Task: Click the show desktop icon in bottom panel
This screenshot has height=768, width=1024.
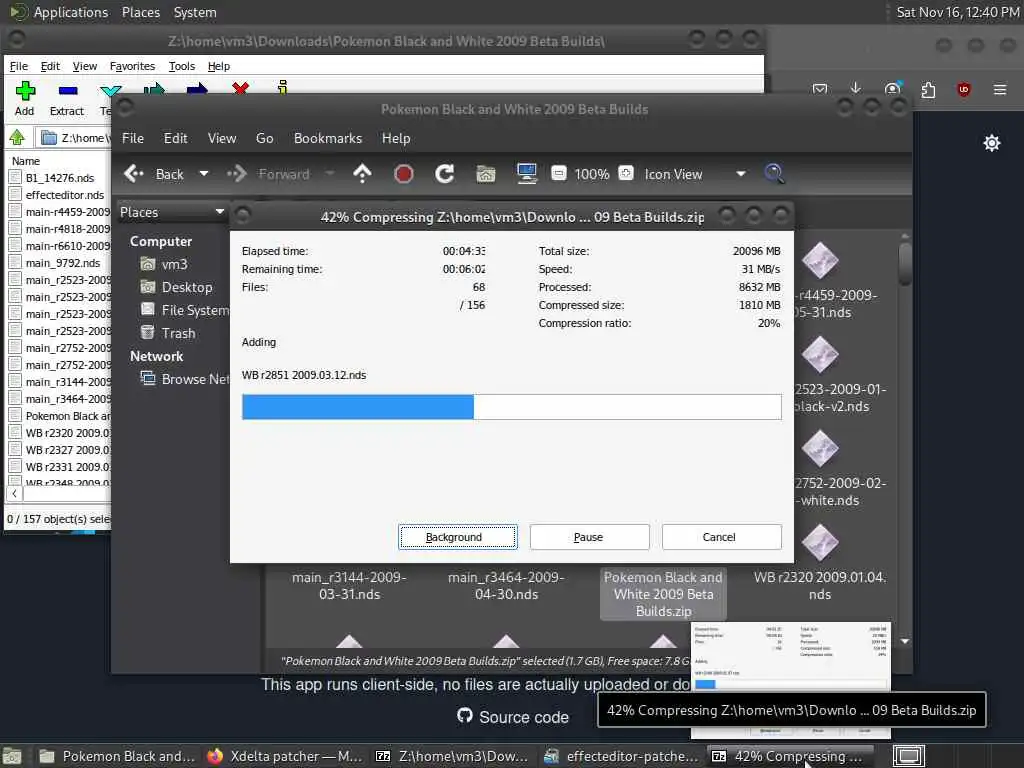Action: pos(12,757)
